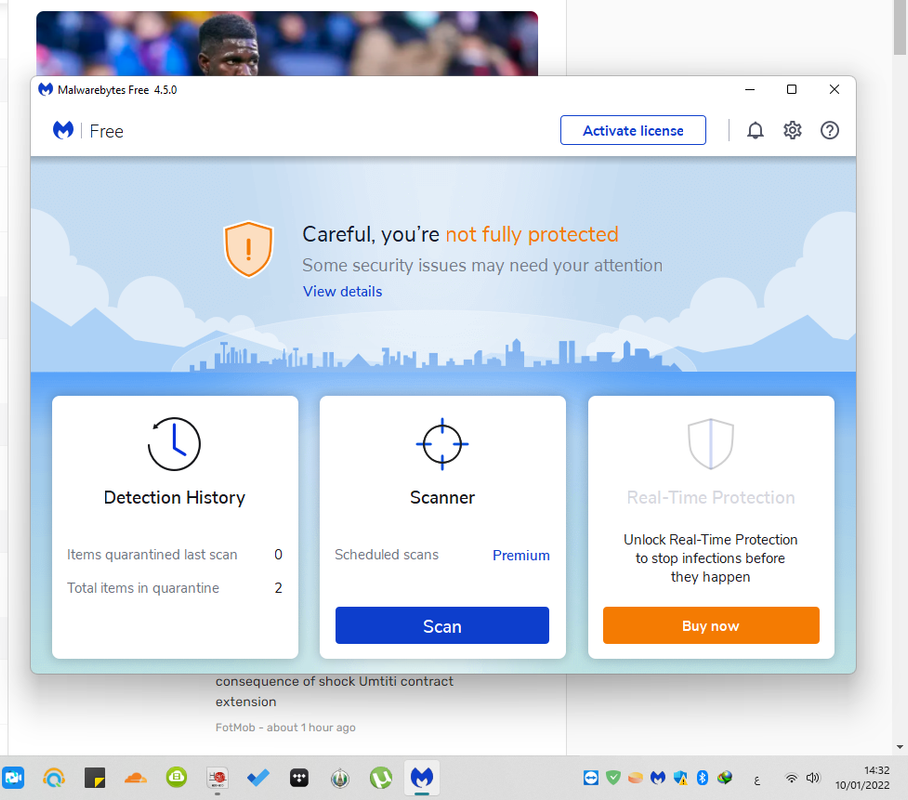Open the help question mark icon

pos(829,130)
